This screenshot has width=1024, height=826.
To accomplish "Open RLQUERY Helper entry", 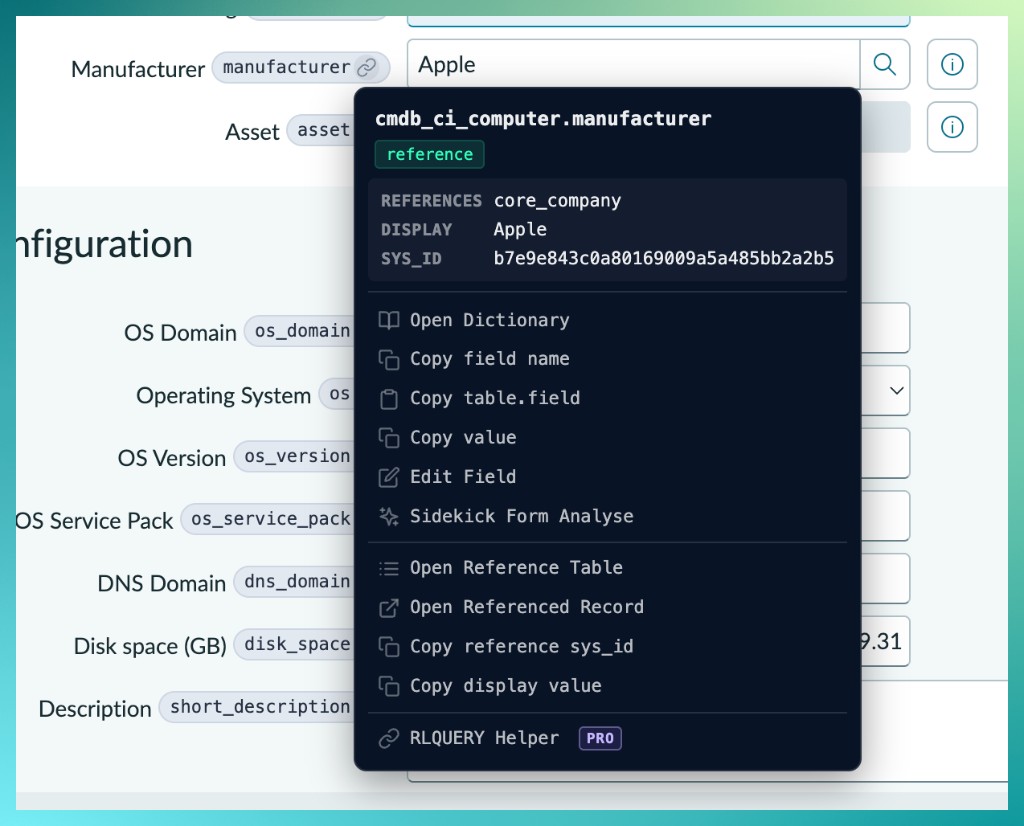I will pyautogui.click(x=607, y=738).
